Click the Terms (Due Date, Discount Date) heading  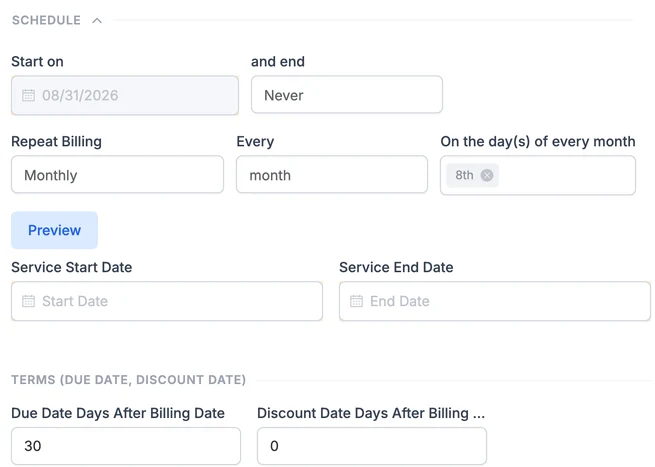click(x=129, y=380)
